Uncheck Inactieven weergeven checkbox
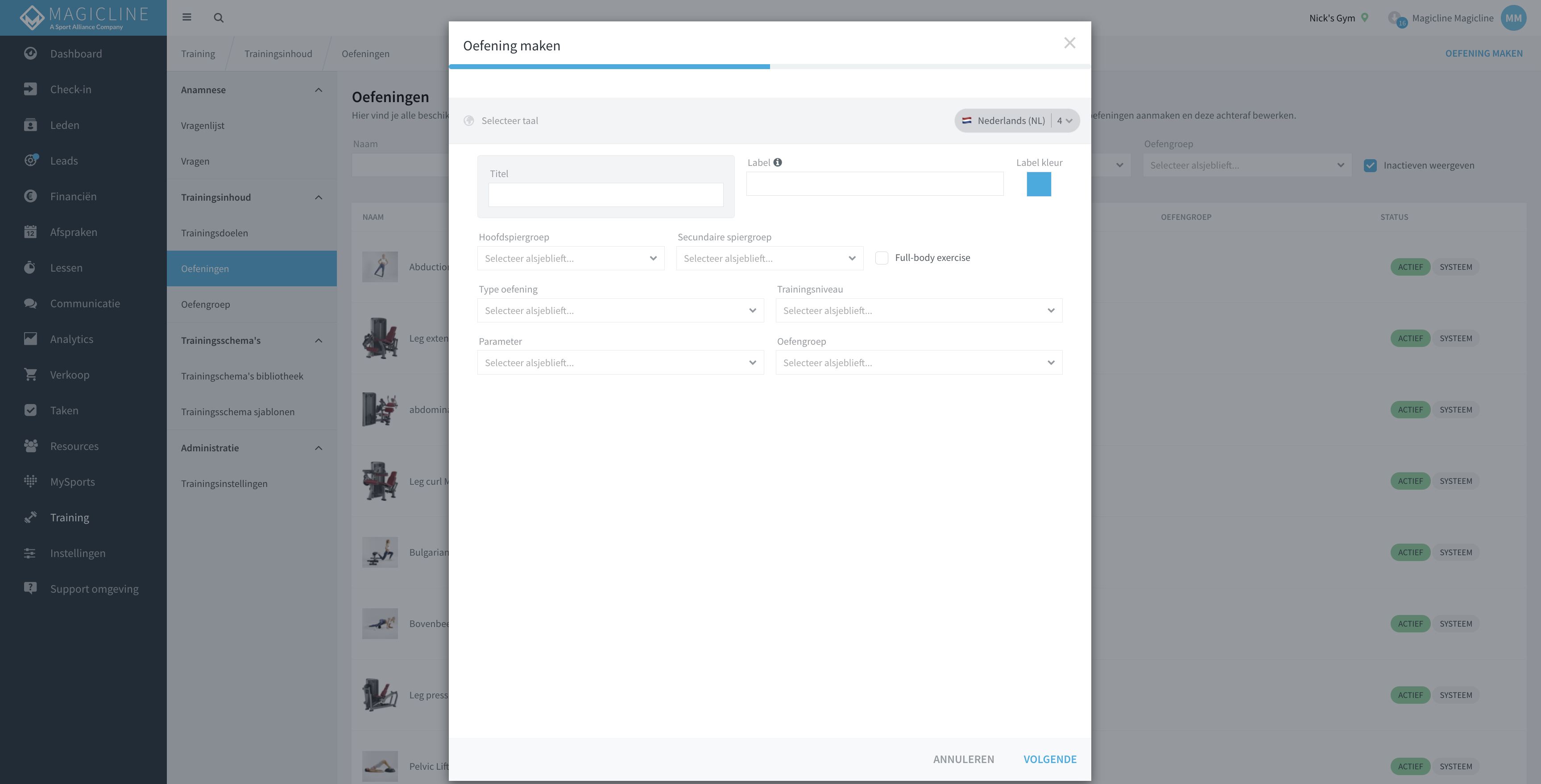 [1371, 165]
